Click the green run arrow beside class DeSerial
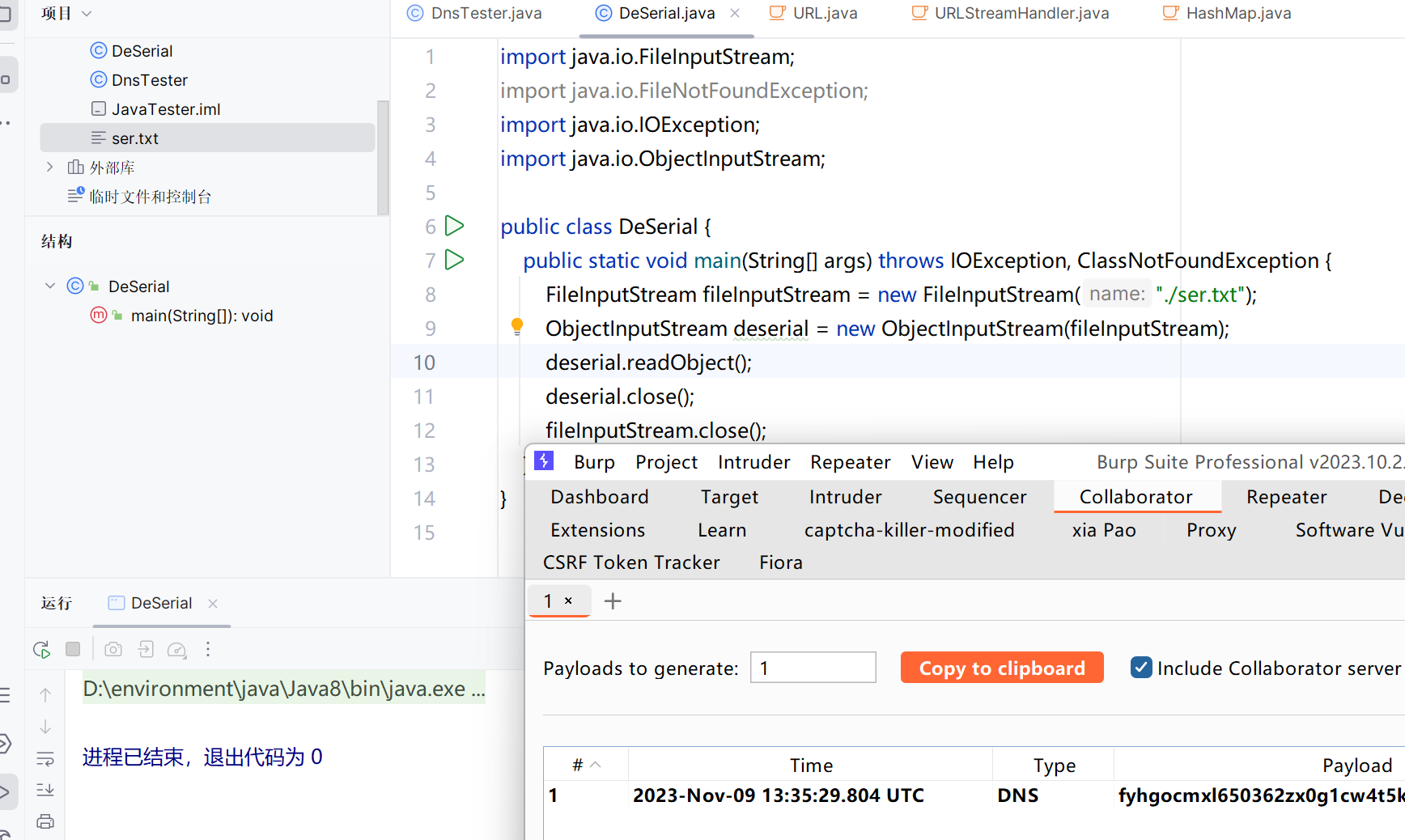 (455, 226)
